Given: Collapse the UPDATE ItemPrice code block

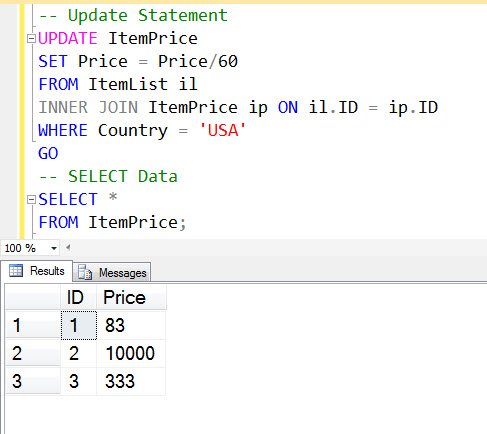Looking at the screenshot, I should point(31,39).
